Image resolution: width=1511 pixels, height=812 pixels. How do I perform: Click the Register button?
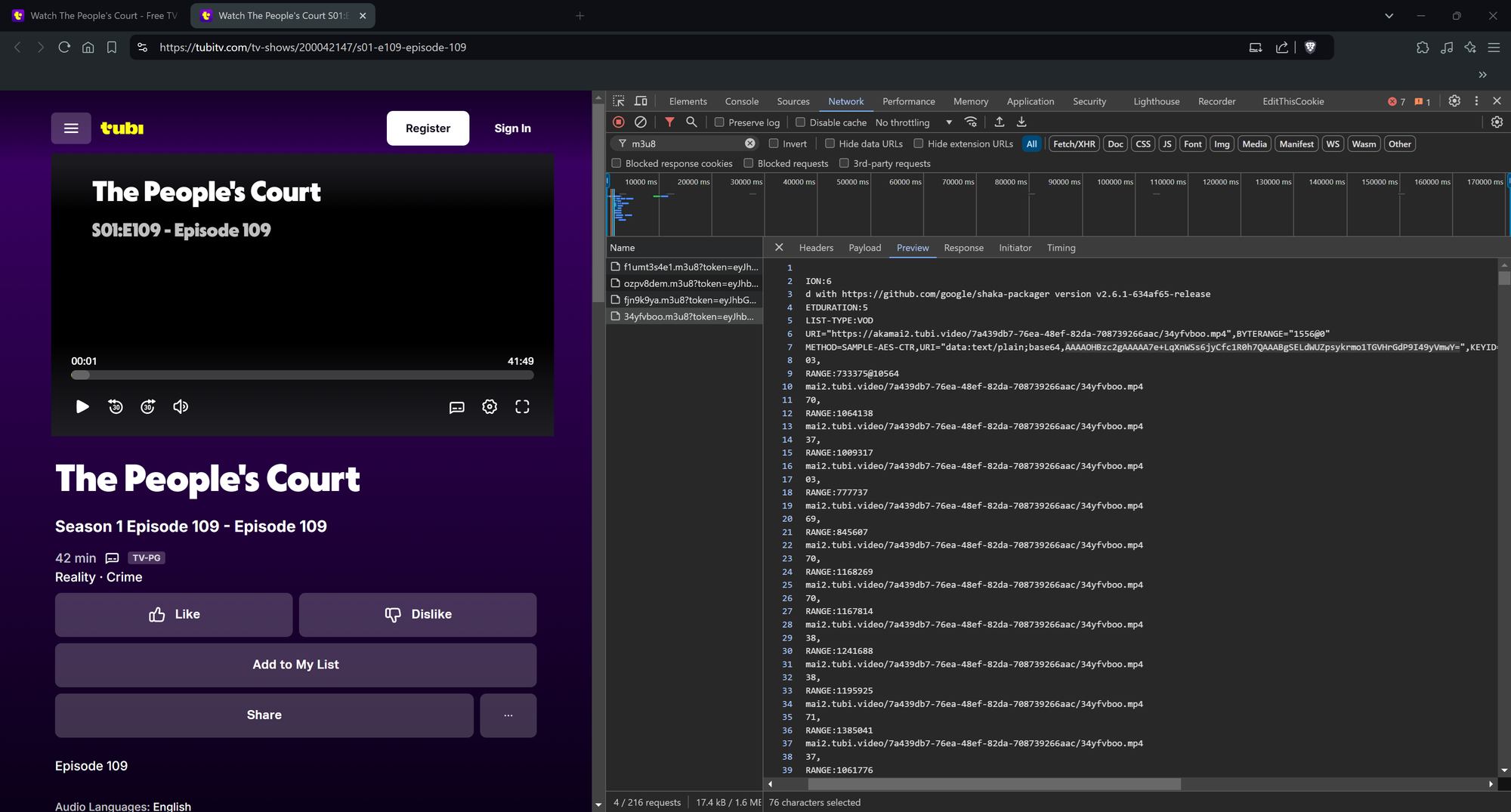pos(428,128)
